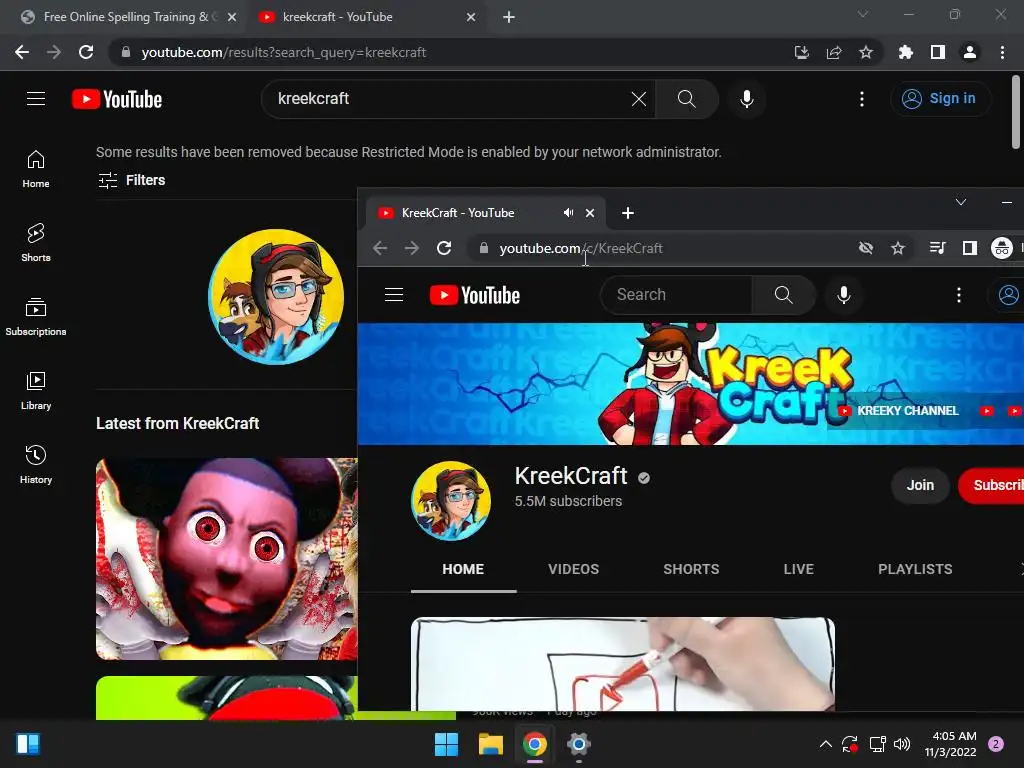Open File Explorer from the taskbar
This screenshot has width=1024, height=768.
[x=490, y=744]
